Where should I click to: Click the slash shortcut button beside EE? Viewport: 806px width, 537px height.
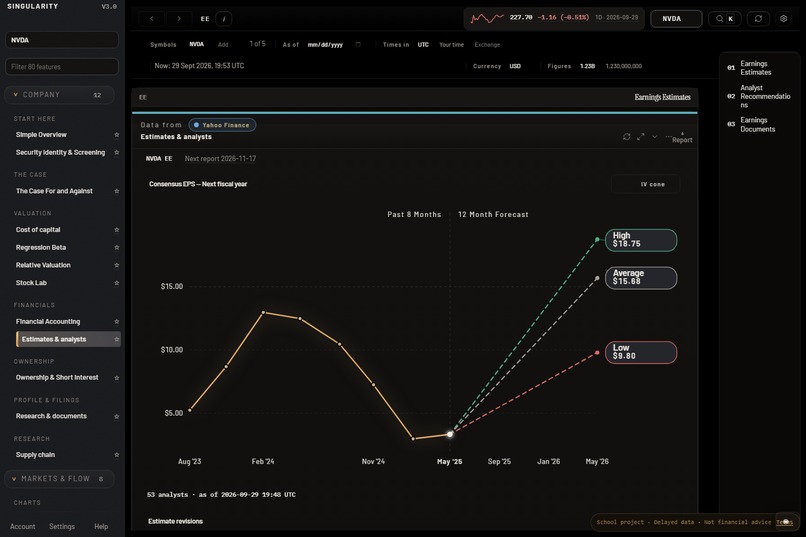[x=224, y=18]
